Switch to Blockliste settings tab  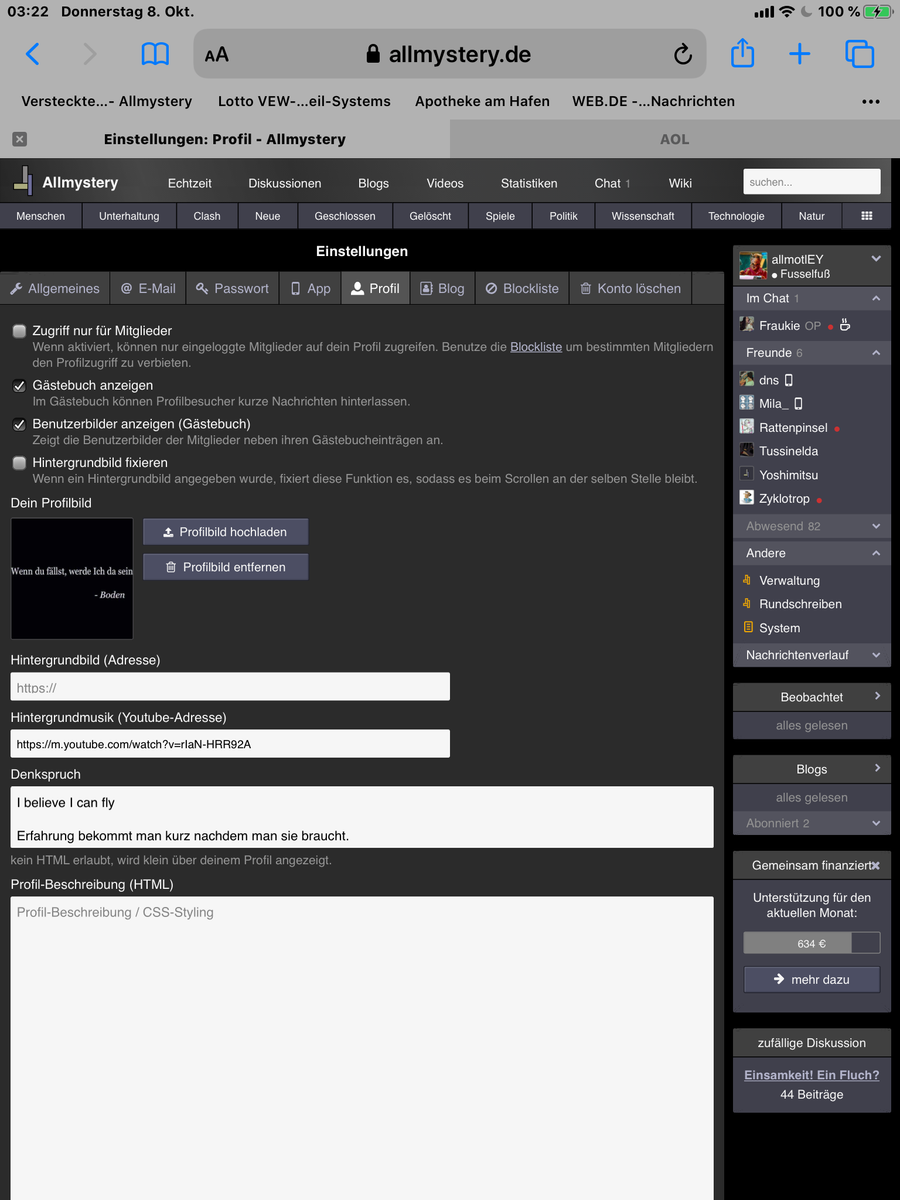coord(522,288)
